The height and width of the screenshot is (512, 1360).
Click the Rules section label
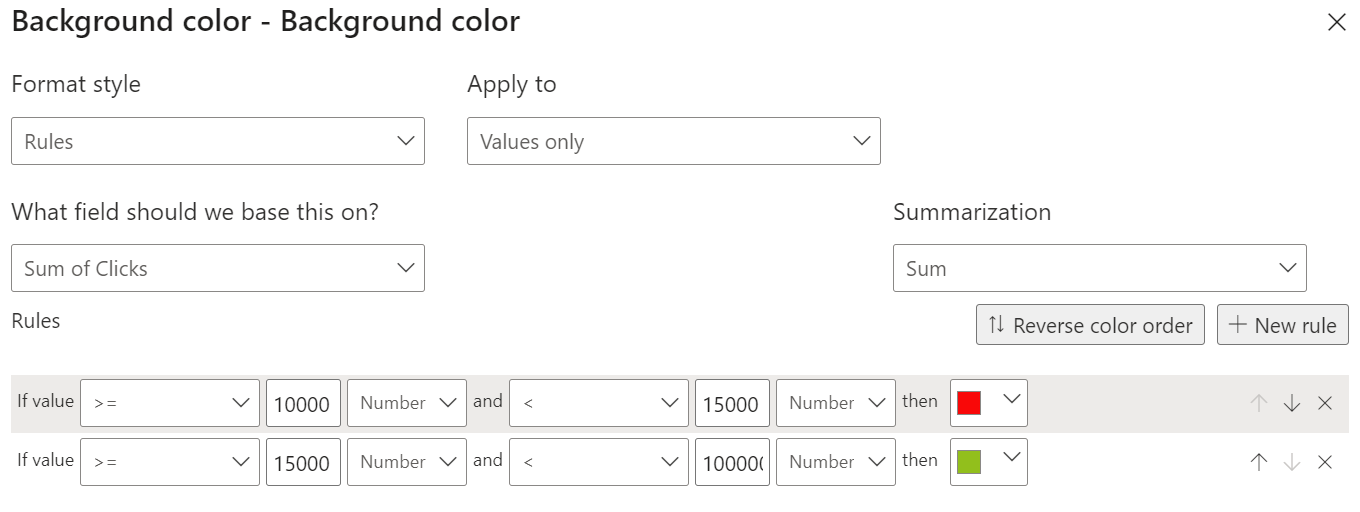[36, 321]
